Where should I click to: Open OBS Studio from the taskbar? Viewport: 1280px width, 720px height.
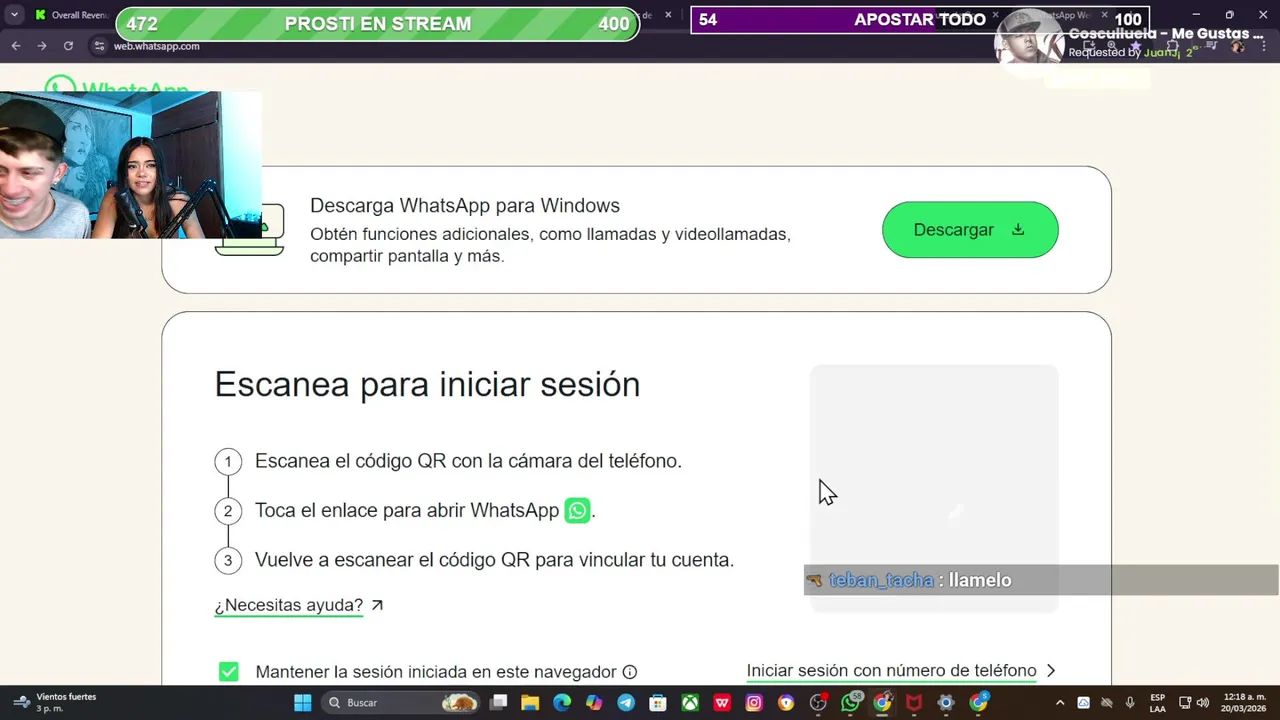click(x=818, y=703)
